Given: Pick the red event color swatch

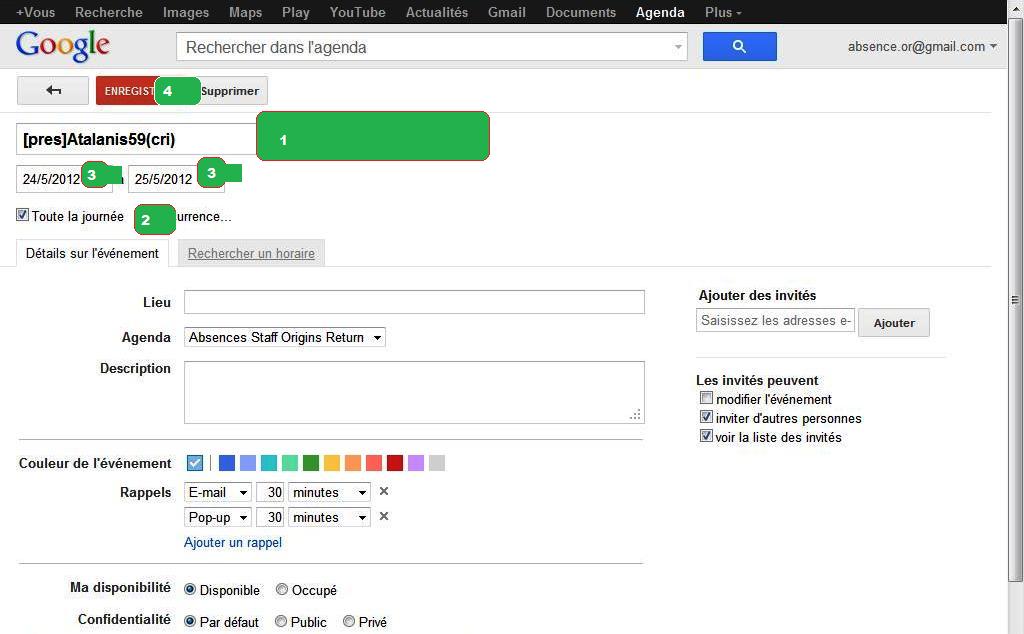Looking at the screenshot, I should pos(395,463).
